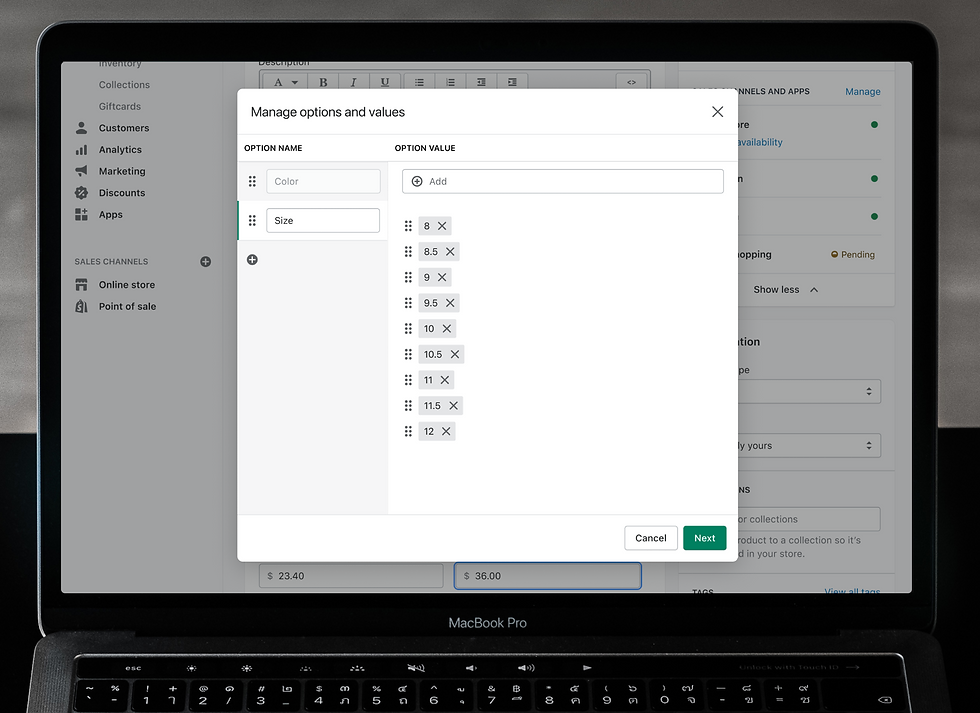980x713 pixels.
Task: Cancel the options dialog
Action: (x=651, y=538)
